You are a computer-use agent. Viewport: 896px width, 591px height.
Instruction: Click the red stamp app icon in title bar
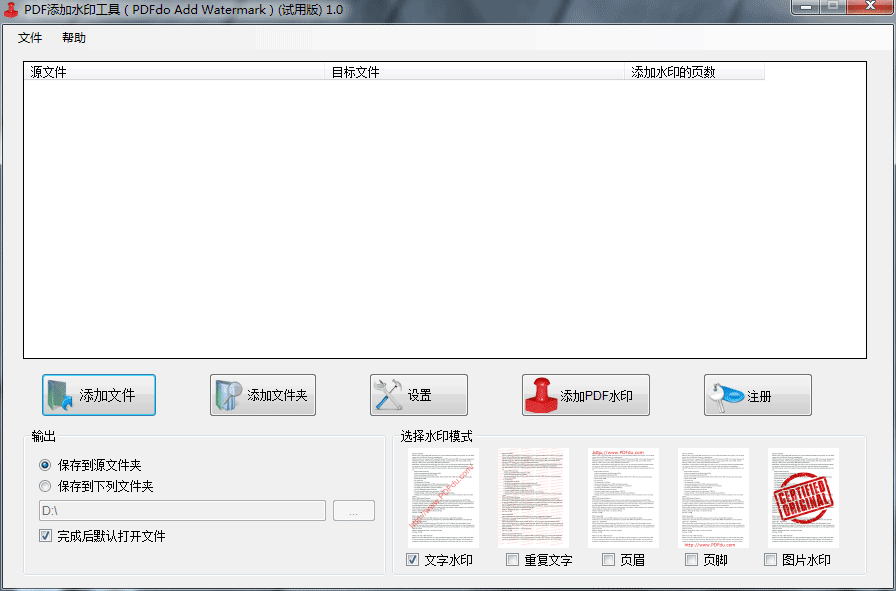10,10
